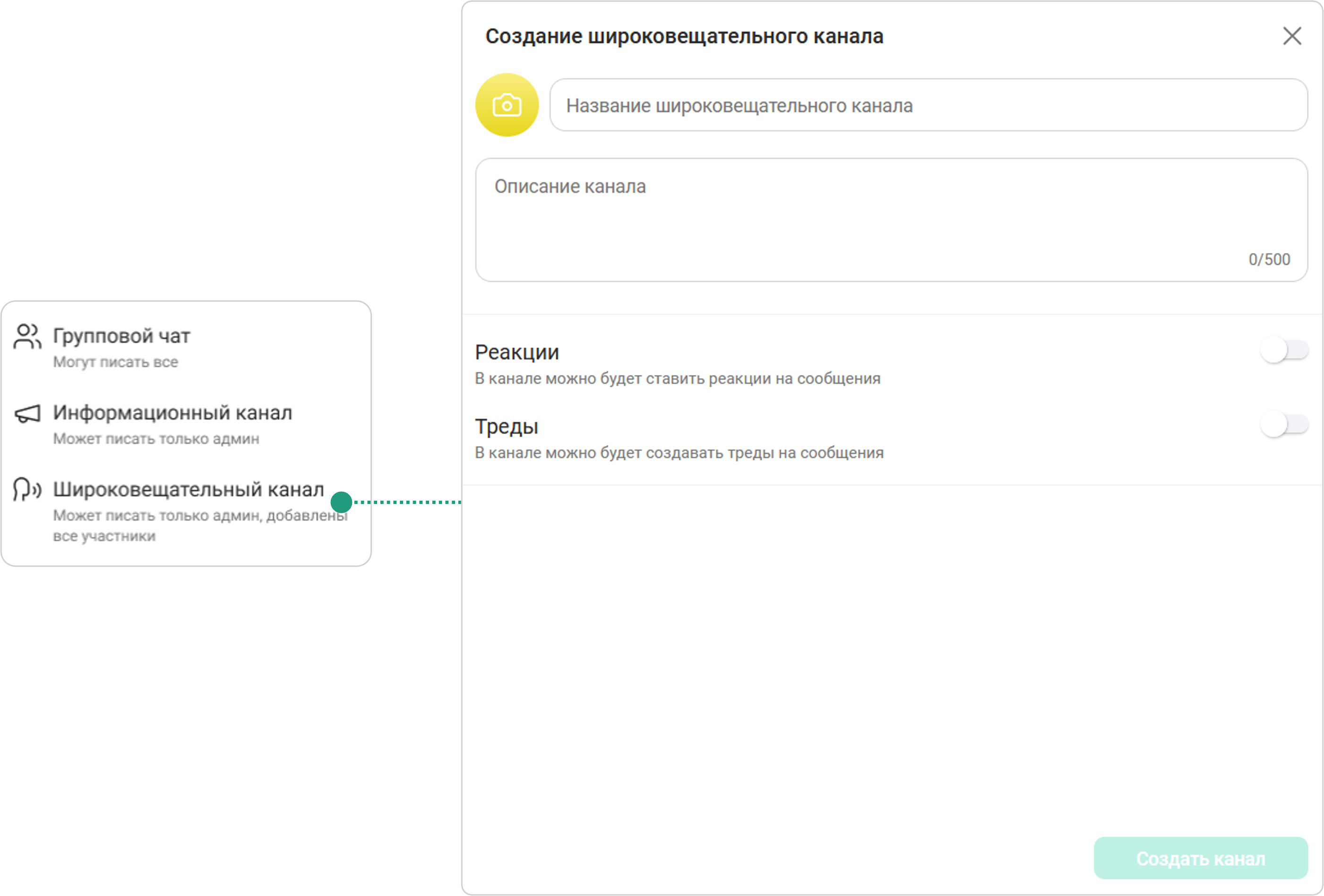Click the group chat people icon
This screenshot has width=1324, height=896.
tap(27, 336)
